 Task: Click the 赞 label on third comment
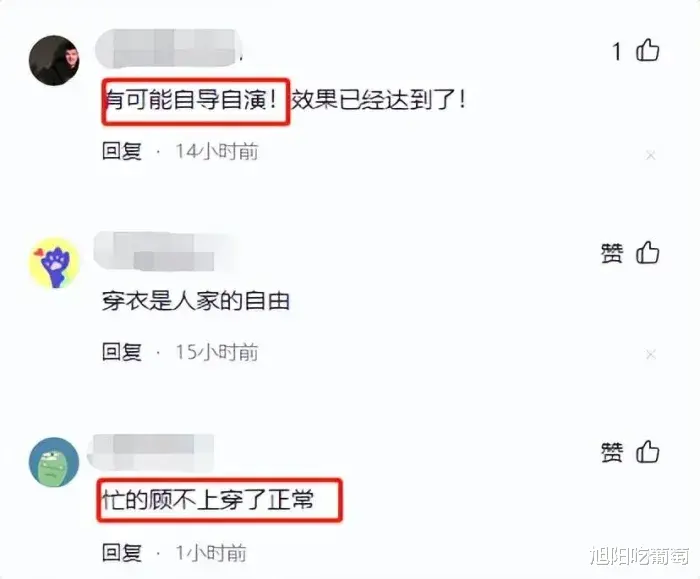point(612,452)
